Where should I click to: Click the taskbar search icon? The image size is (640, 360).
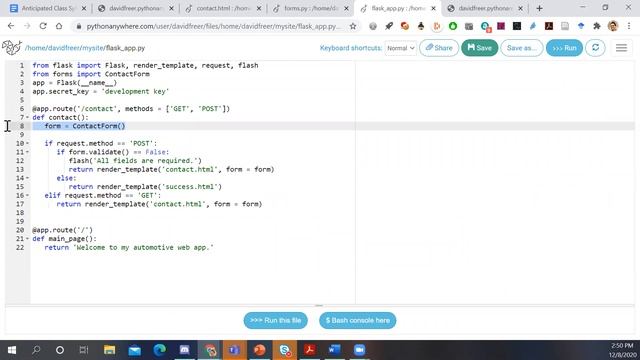click(36, 350)
